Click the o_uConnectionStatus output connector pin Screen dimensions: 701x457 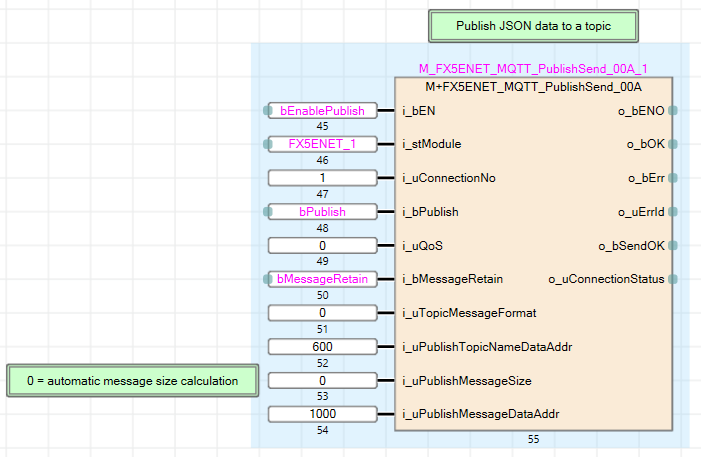(673, 279)
